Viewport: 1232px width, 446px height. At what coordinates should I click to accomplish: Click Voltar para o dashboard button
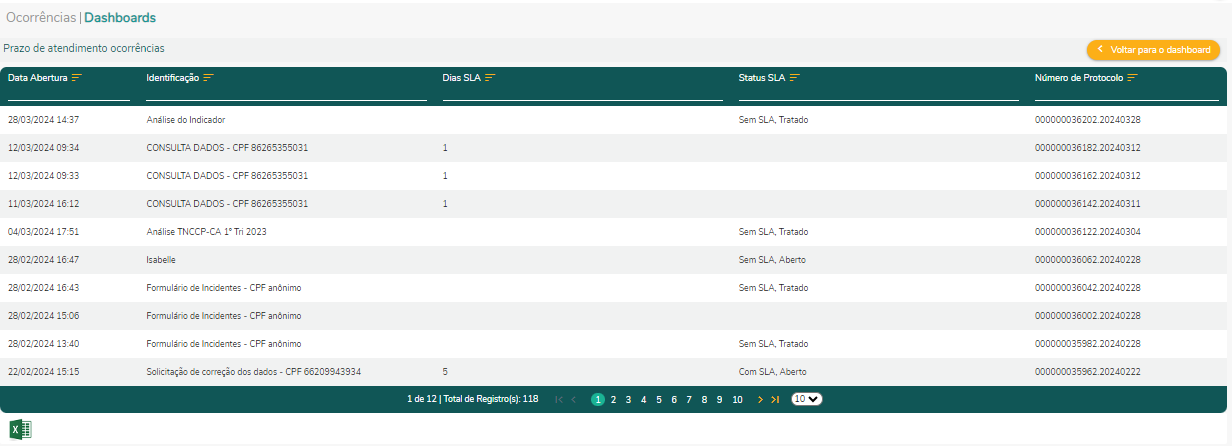click(x=1153, y=49)
